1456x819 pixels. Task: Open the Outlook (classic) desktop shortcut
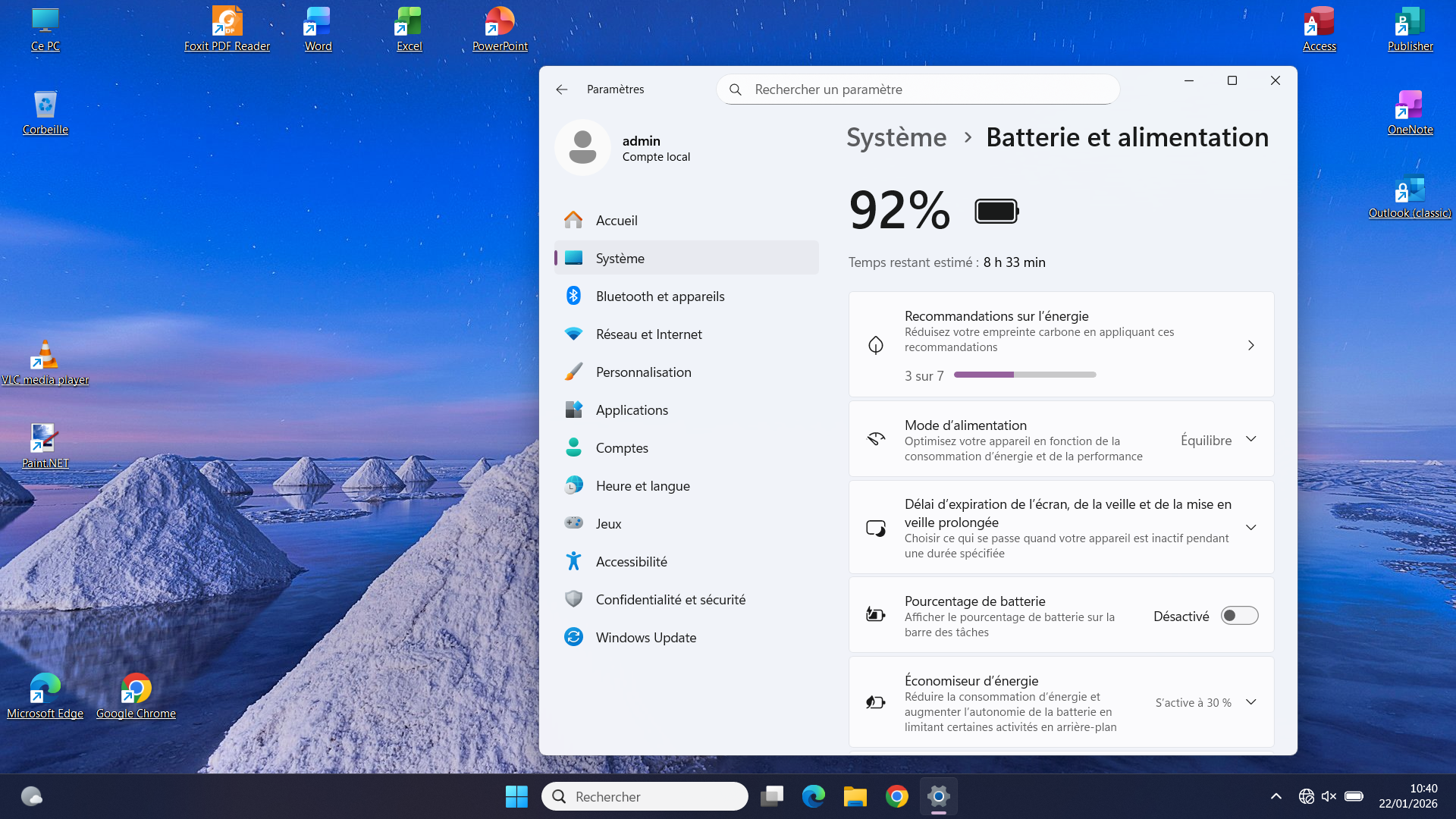[x=1410, y=196]
